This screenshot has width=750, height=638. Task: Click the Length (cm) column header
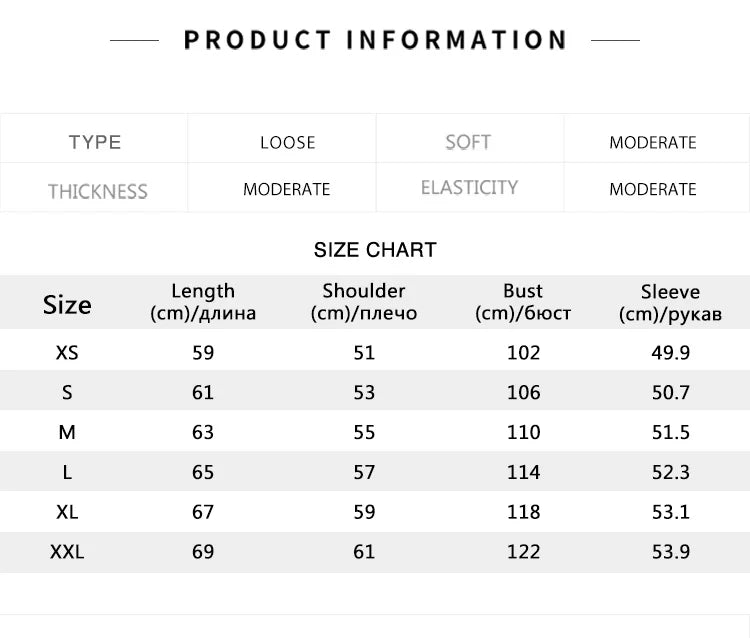pos(203,302)
